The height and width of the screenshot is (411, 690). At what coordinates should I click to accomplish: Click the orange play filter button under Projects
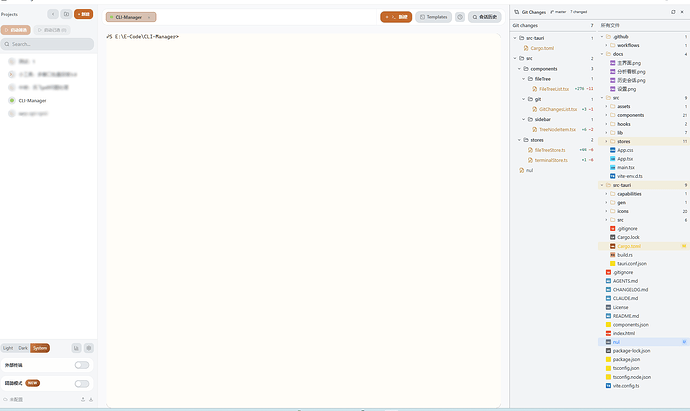(x=15, y=30)
